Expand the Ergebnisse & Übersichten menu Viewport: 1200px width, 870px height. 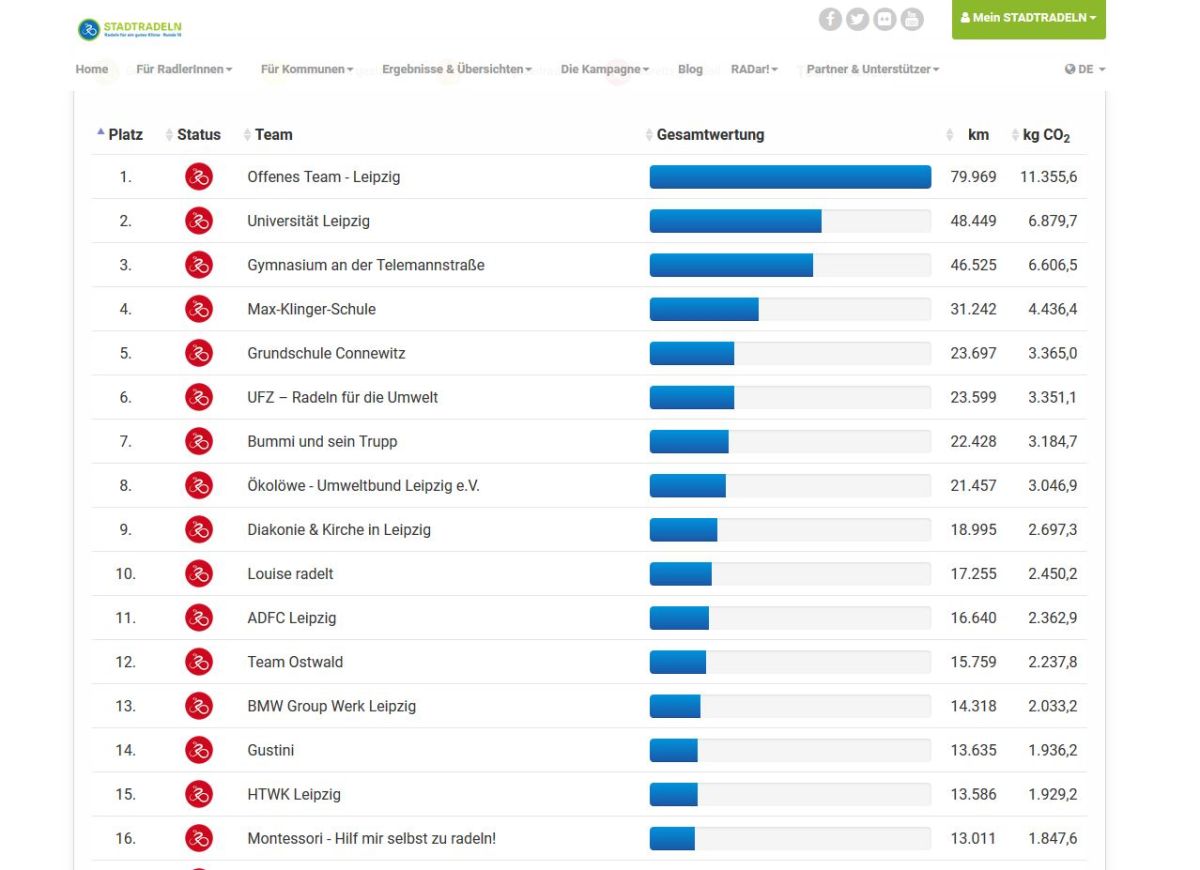[456, 70]
